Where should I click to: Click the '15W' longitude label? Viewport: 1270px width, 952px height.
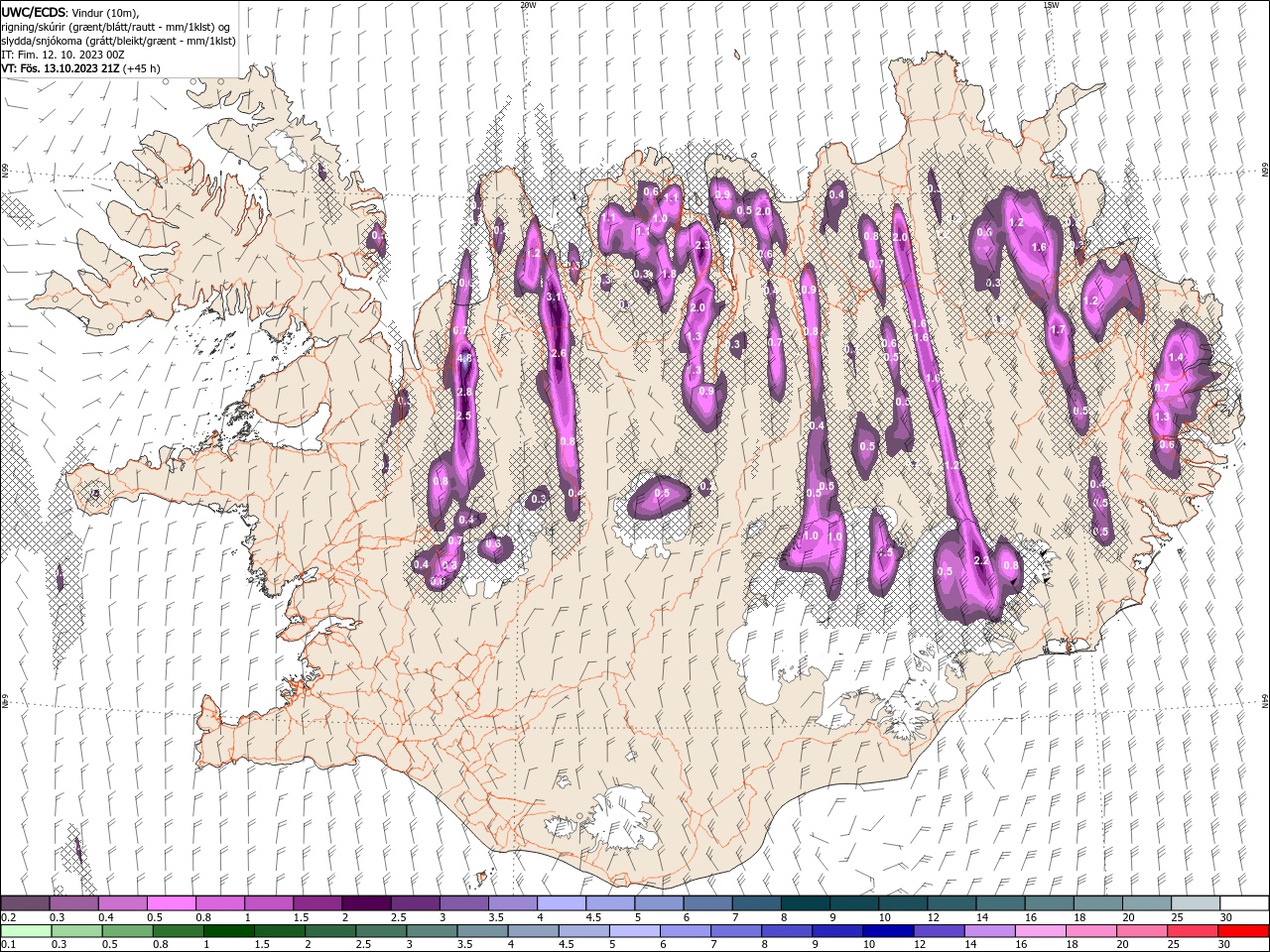click(1051, 5)
